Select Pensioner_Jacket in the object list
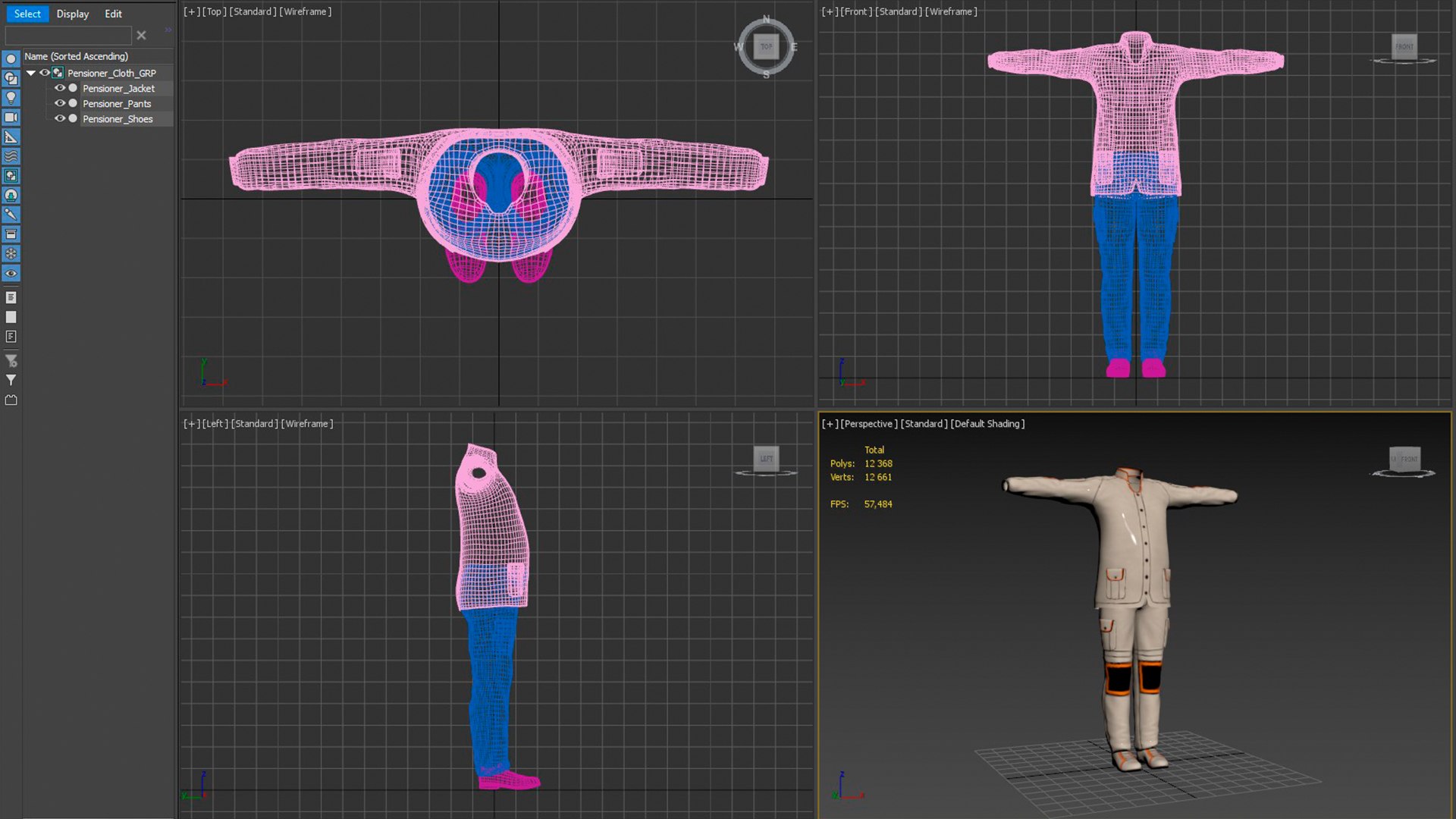The height and width of the screenshot is (819, 1456). 118,88
